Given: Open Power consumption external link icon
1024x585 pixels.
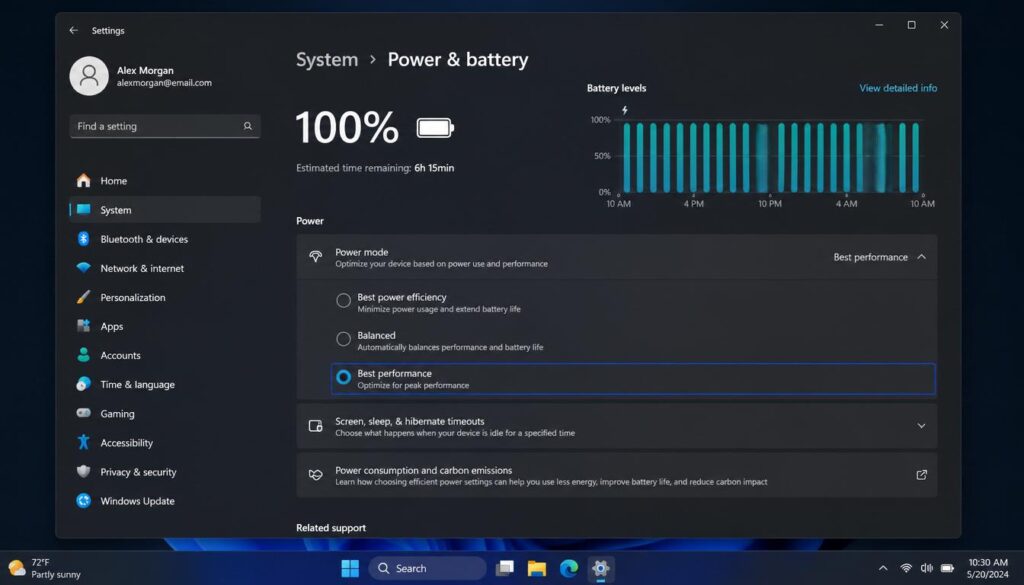Looking at the screenshot, I should click(x=921, y=475).
